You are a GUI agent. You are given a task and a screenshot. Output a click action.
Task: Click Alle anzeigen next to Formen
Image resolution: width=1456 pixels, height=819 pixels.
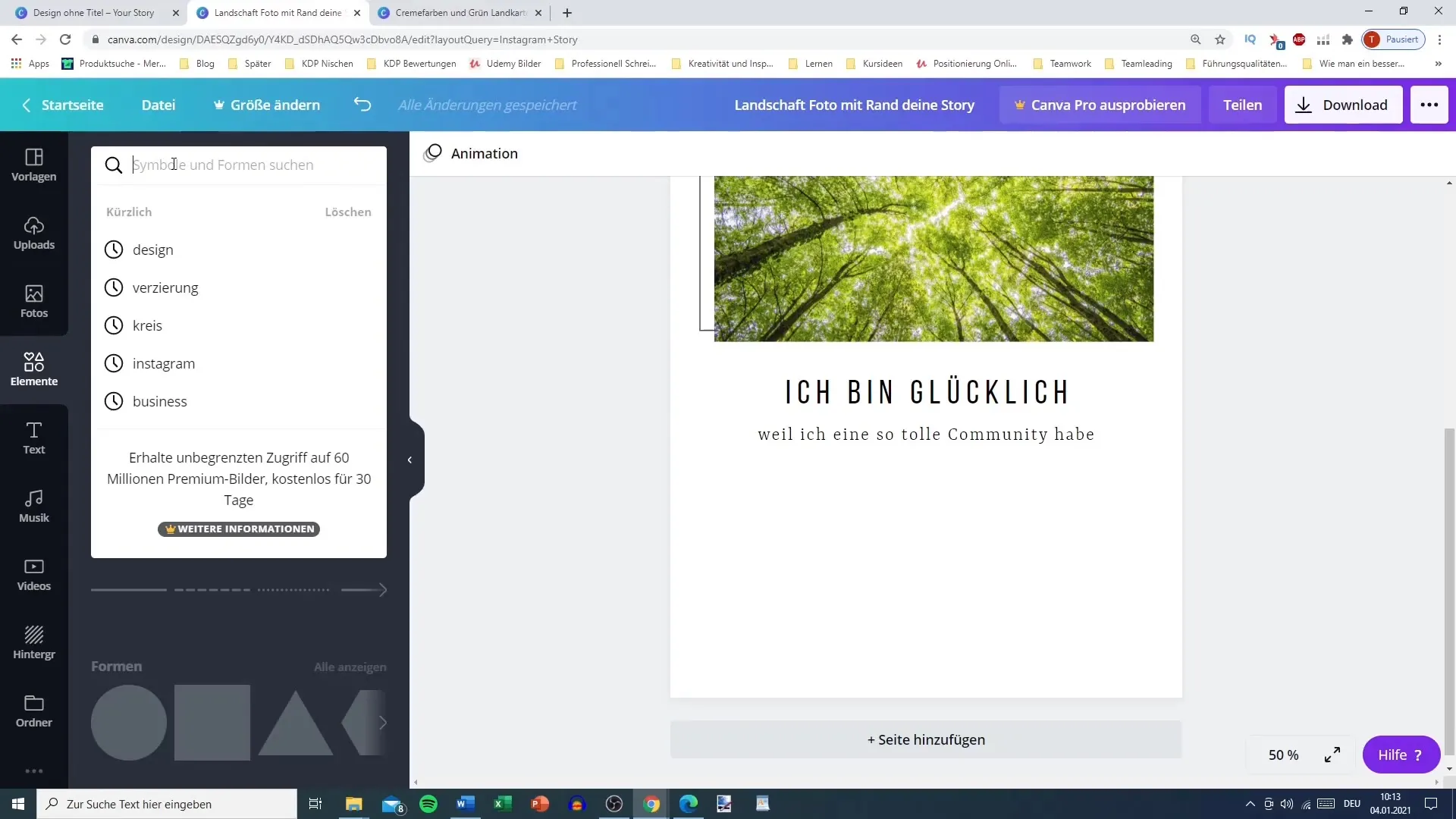coord(350,667)
